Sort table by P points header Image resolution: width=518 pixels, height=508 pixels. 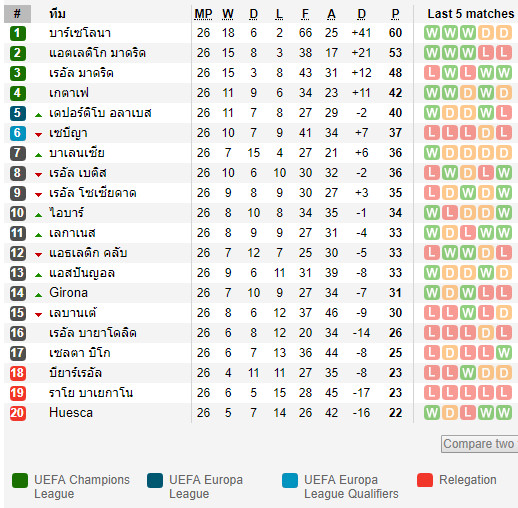click(x=395, y=14)
